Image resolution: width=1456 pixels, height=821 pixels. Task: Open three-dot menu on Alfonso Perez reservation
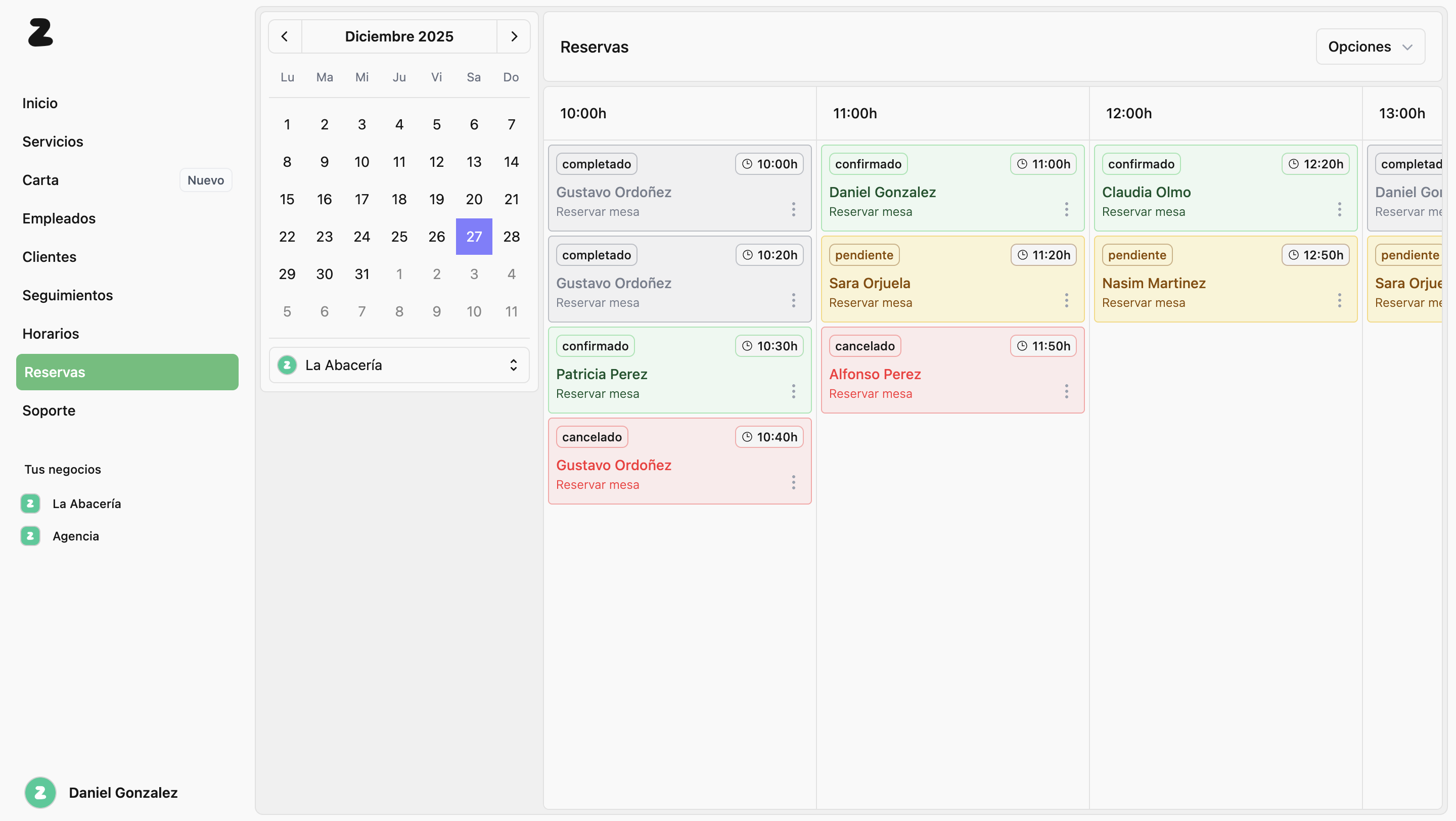coord(1067,392)
